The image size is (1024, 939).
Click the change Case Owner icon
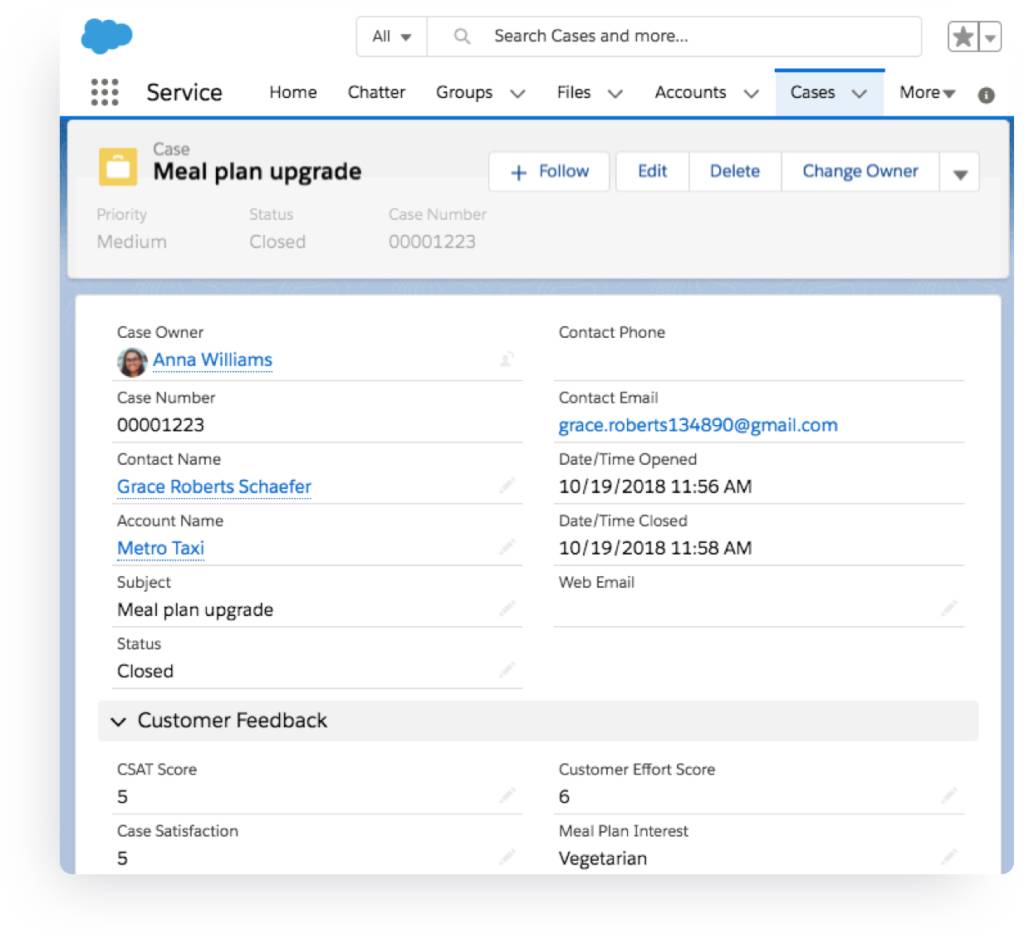pos(507,358)
